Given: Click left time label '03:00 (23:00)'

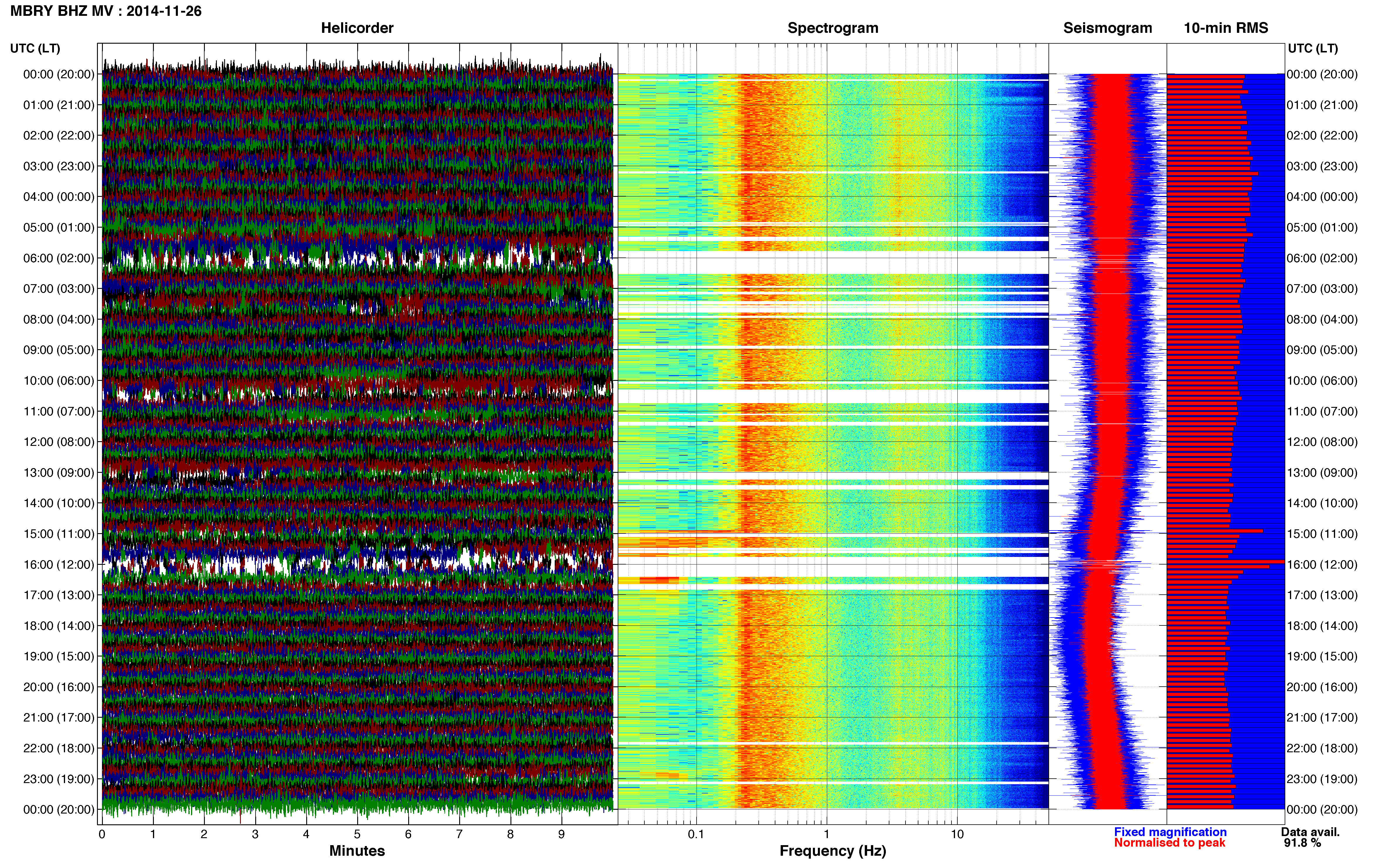Looking at the screenshot, I should [x=59, y=166].
